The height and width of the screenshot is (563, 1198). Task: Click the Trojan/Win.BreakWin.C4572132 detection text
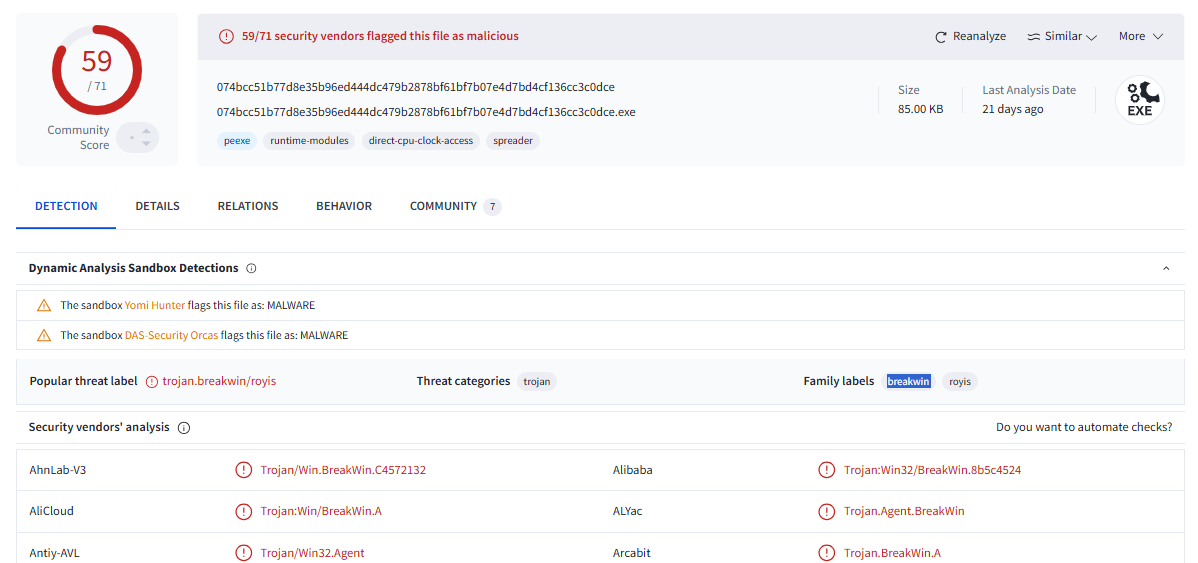pos(343,470)
